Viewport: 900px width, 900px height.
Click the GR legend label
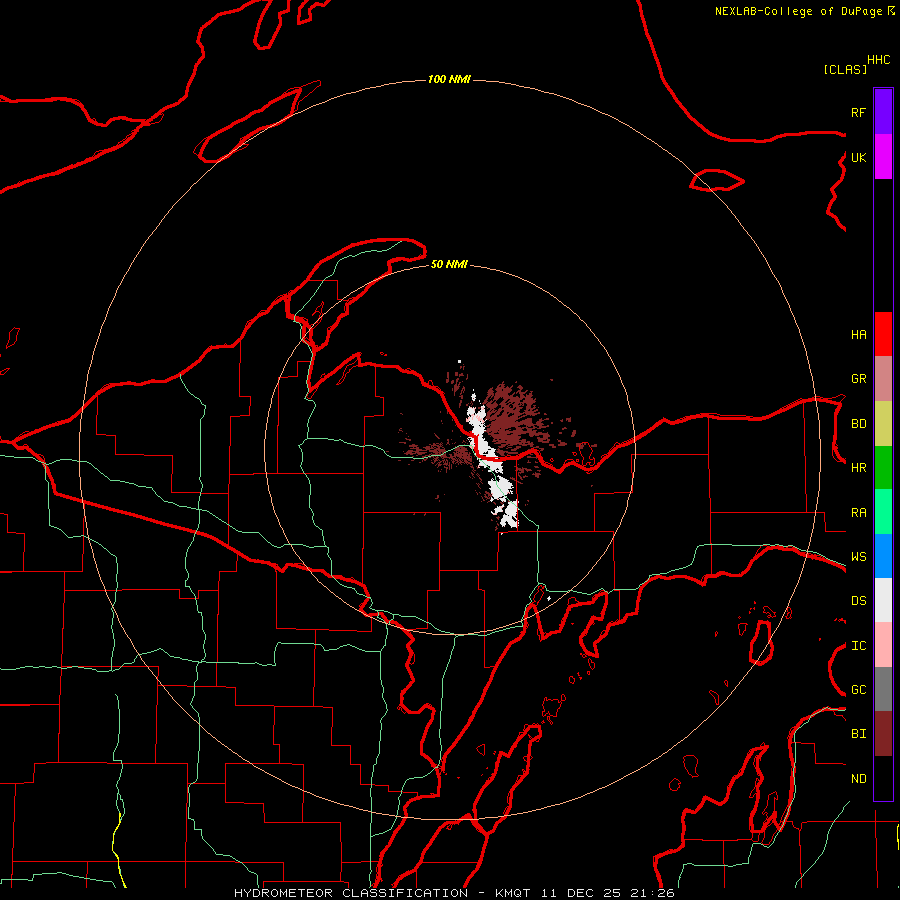click(x=858, y=378)
